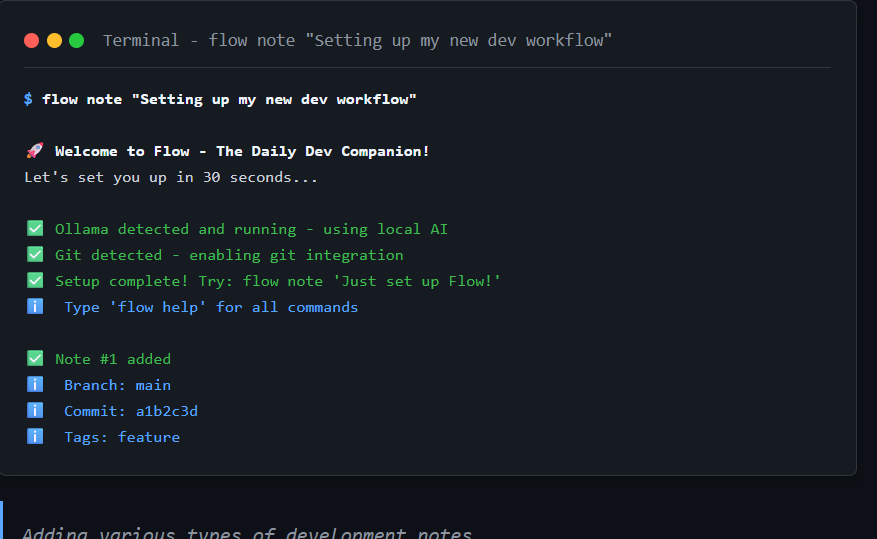Viewport: 877px width, 539px height.
Task: Click the green check beside Ollama detected
Action: coord(35,228)
